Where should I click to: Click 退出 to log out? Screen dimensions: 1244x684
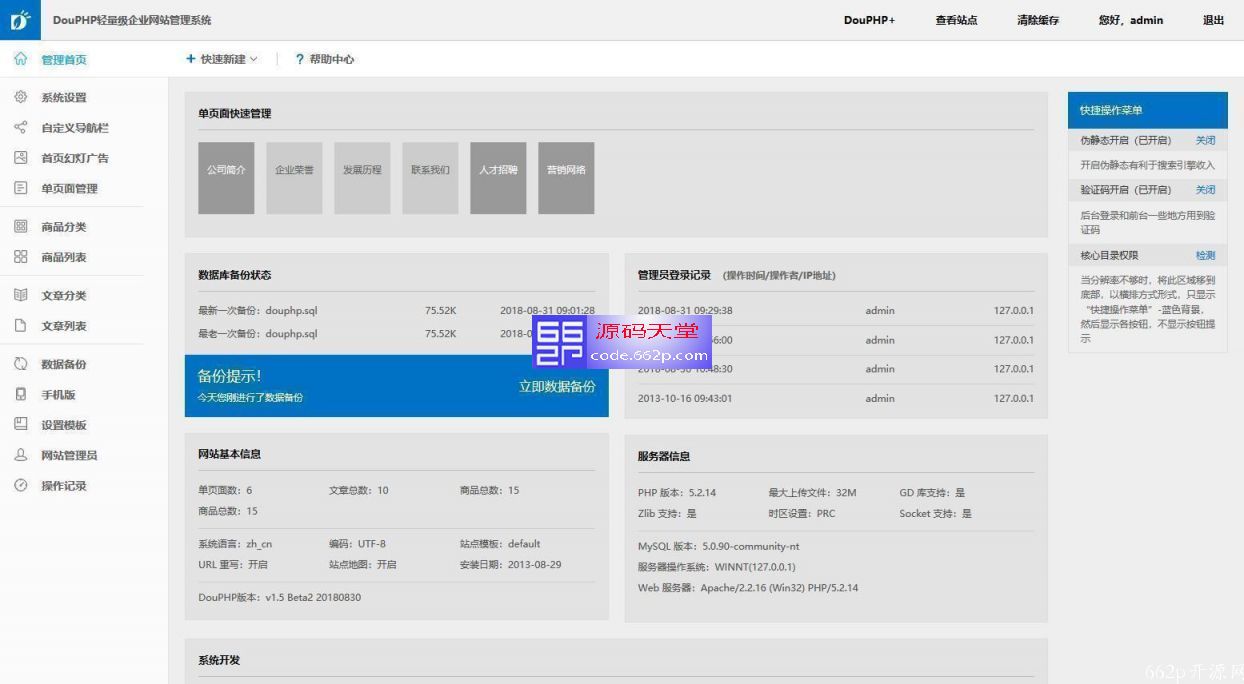1213,20
